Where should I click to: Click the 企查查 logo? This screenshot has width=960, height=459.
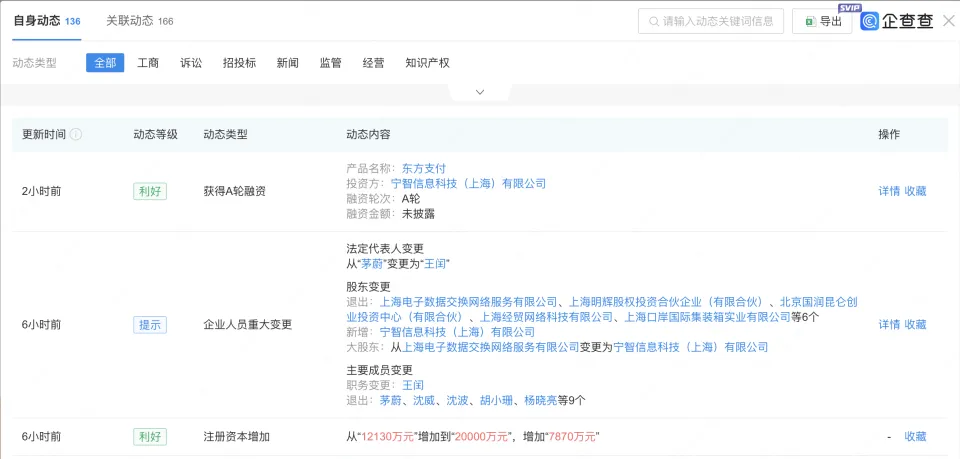(897, 21)
